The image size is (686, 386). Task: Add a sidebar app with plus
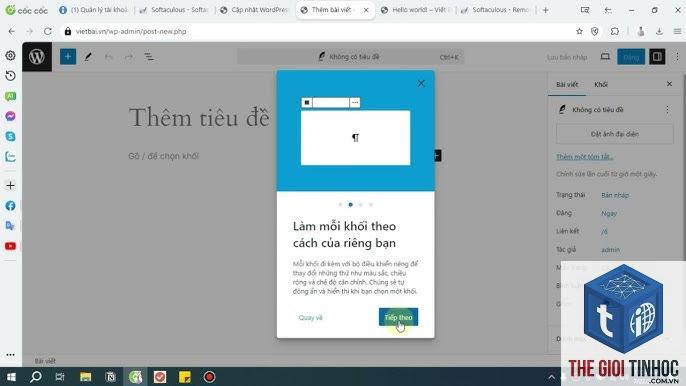pyautogui.click(x=10, y=186)
